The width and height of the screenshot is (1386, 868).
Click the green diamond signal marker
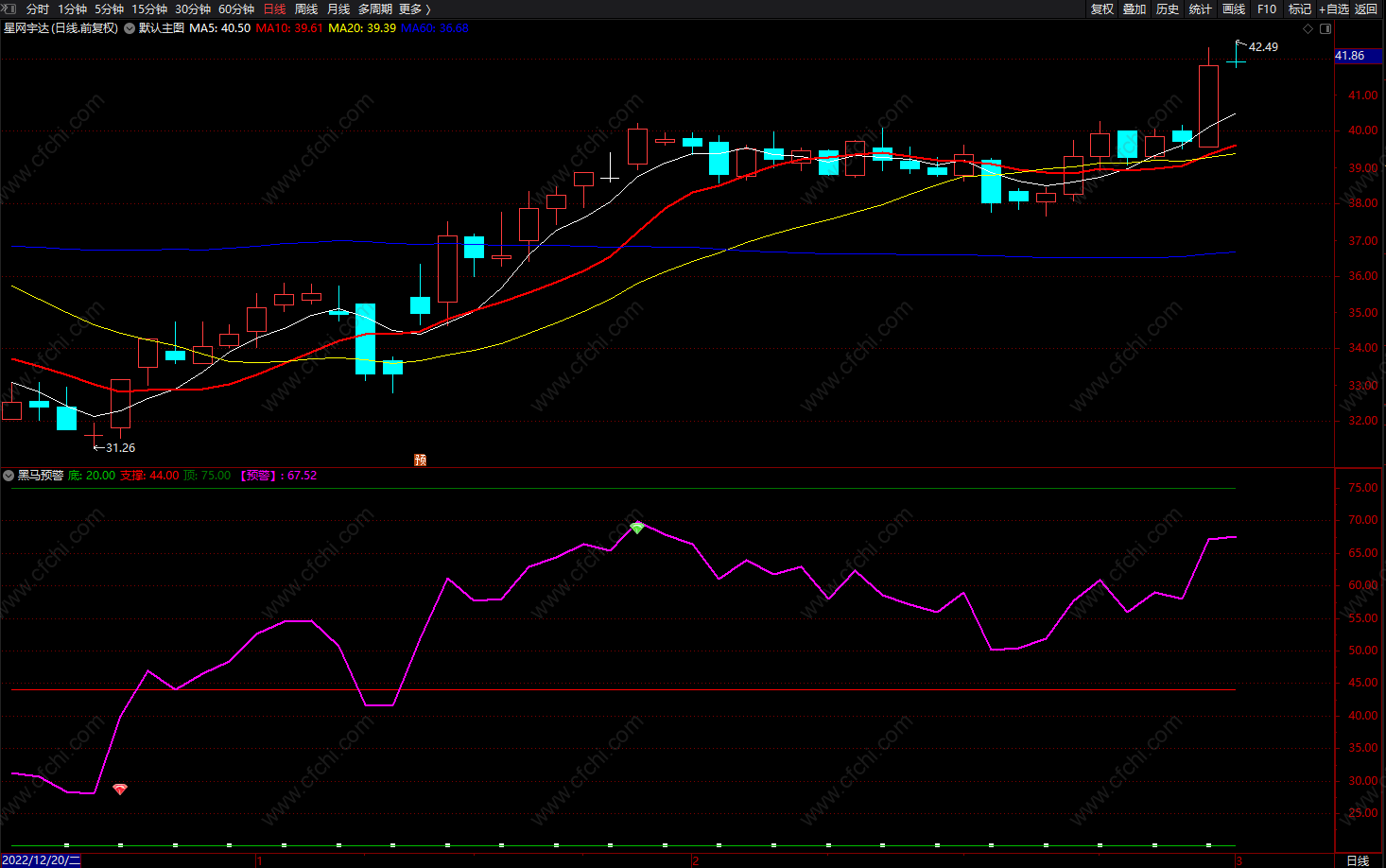[x=637, y=528]
